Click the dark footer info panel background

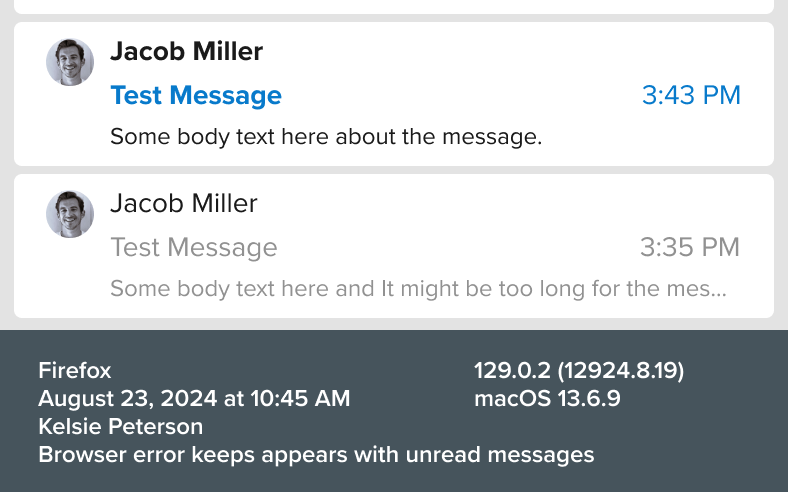[700, 450]
